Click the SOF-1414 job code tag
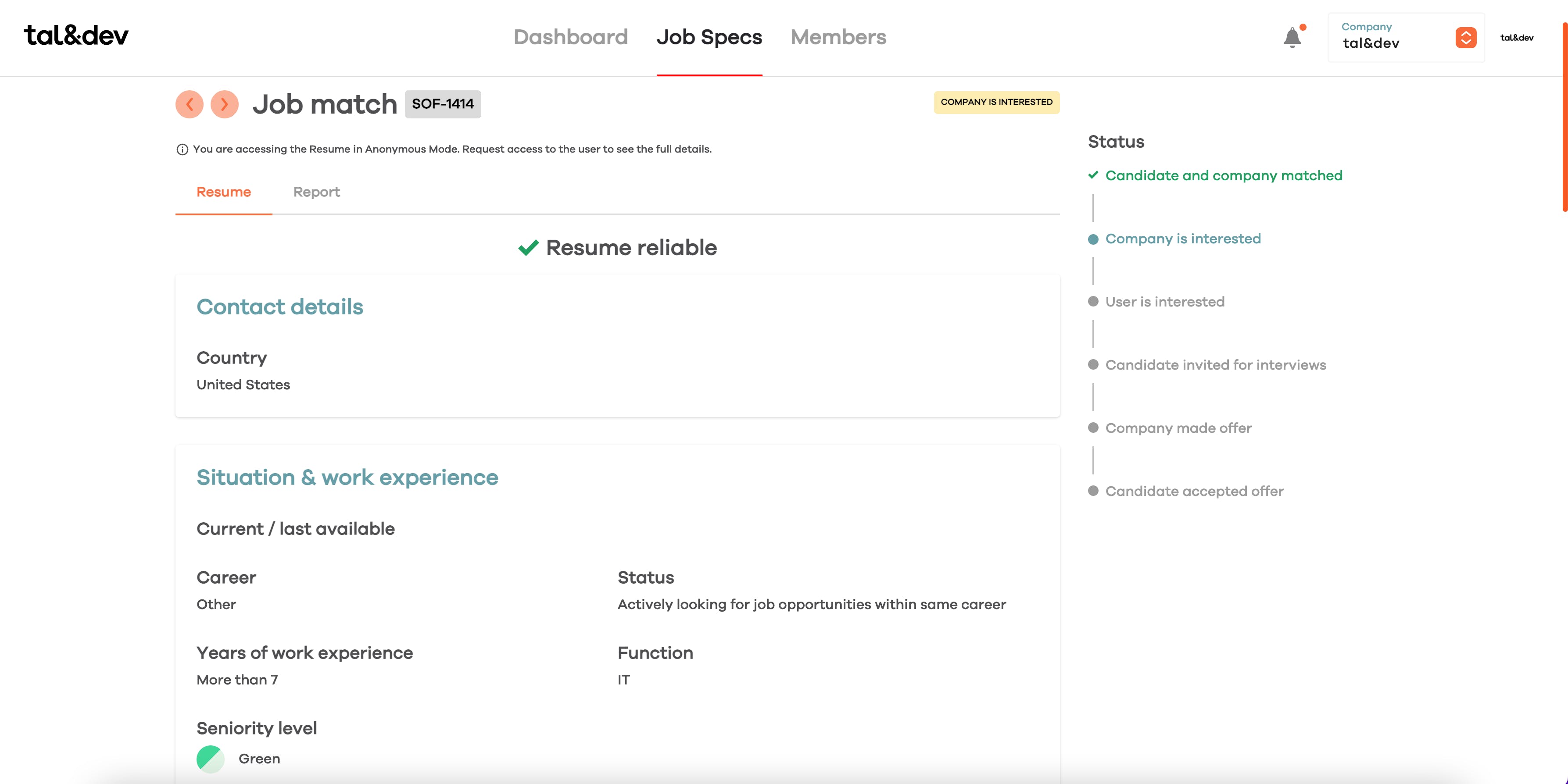Image resolution: width=1568 pixels, height=784 pixels. [443, 104]
